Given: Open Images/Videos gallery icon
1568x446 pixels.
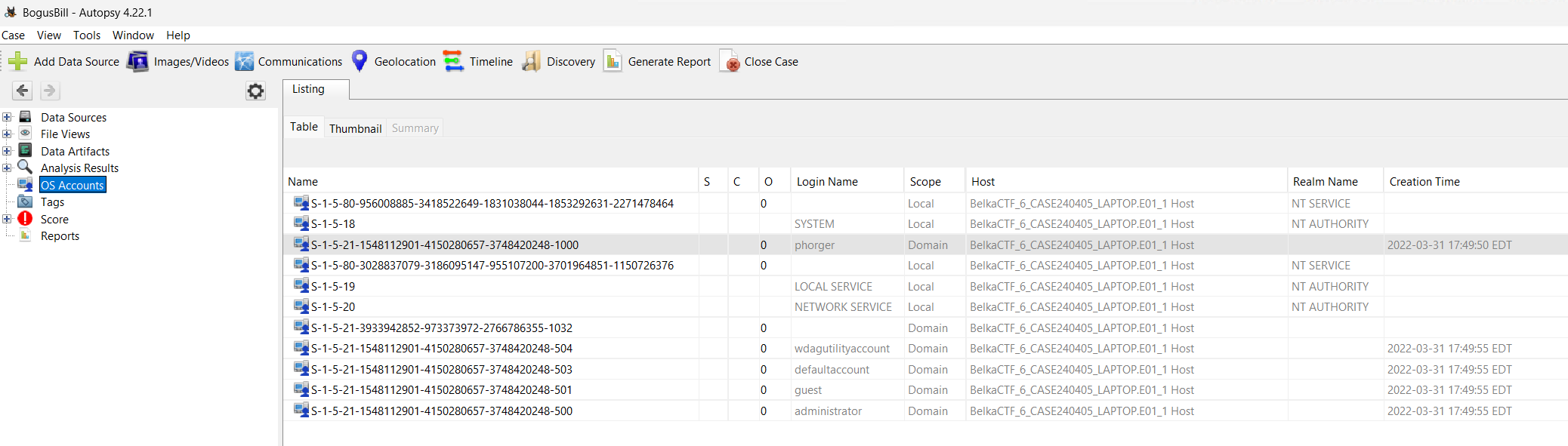Looking at the screenshot, I should (137, 61).
